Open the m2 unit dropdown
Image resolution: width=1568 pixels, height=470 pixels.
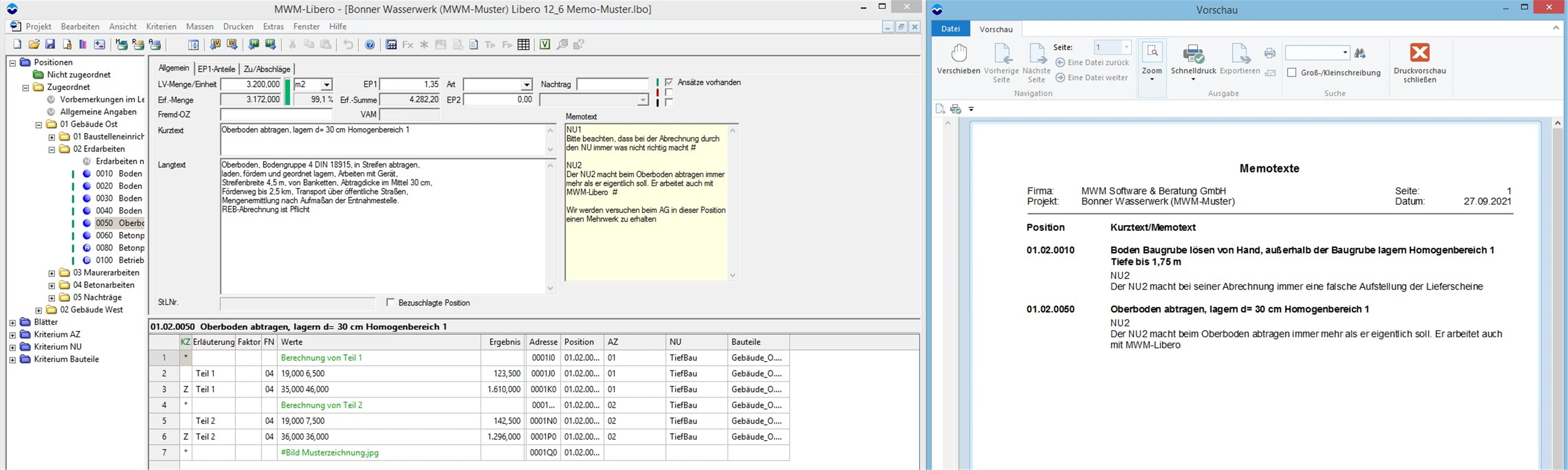(x=327, y=85)
